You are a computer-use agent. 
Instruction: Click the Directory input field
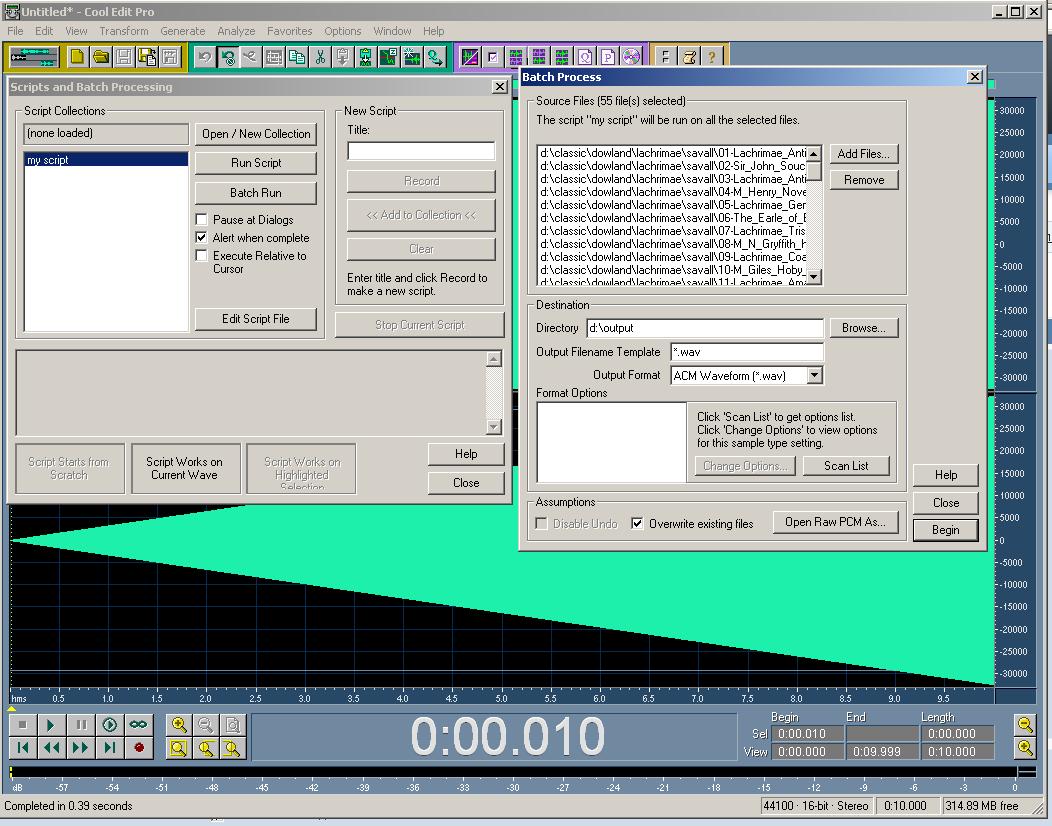[704, 328]
